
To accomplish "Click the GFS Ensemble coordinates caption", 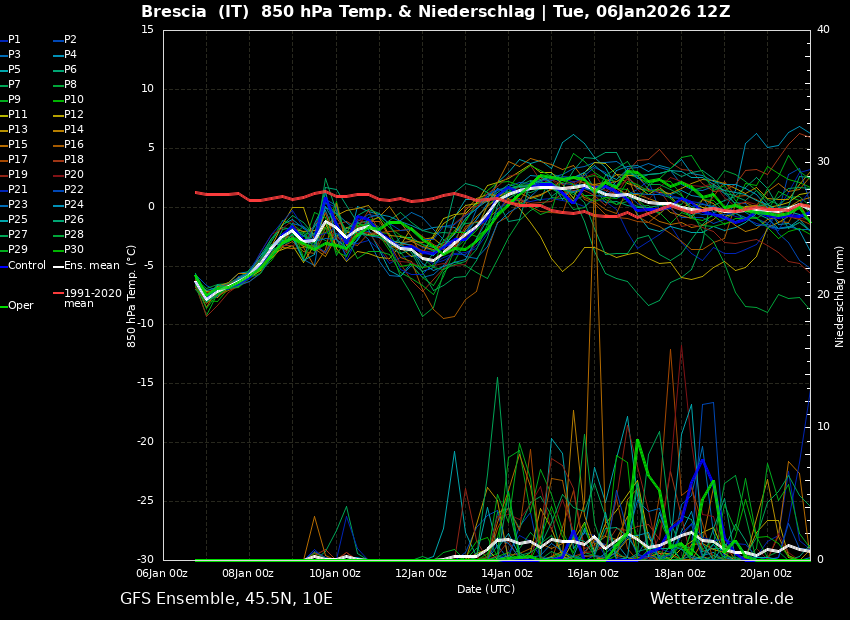I will click(x=226, y=599).
